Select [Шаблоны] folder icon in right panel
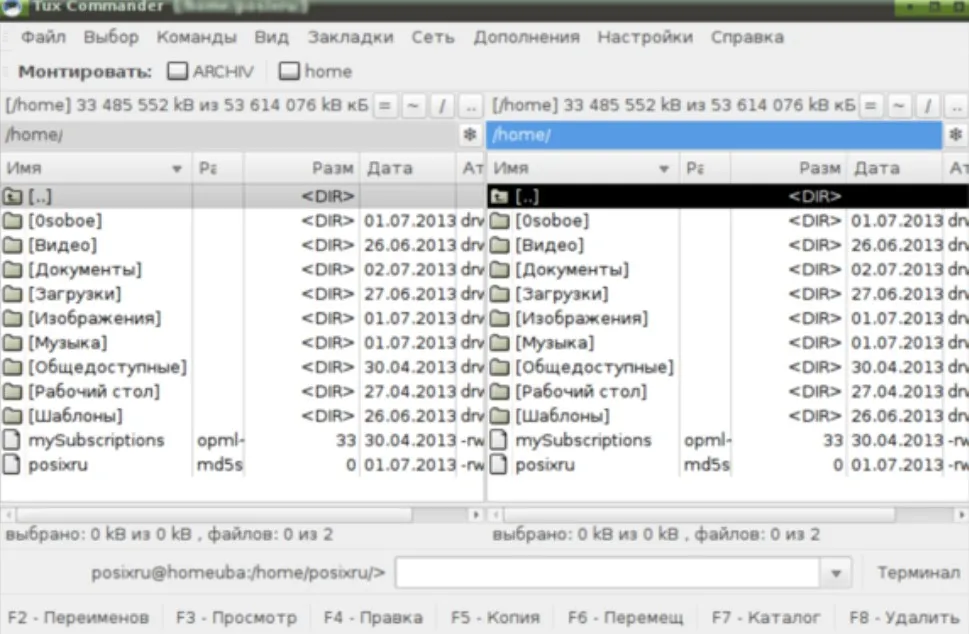 499,416
